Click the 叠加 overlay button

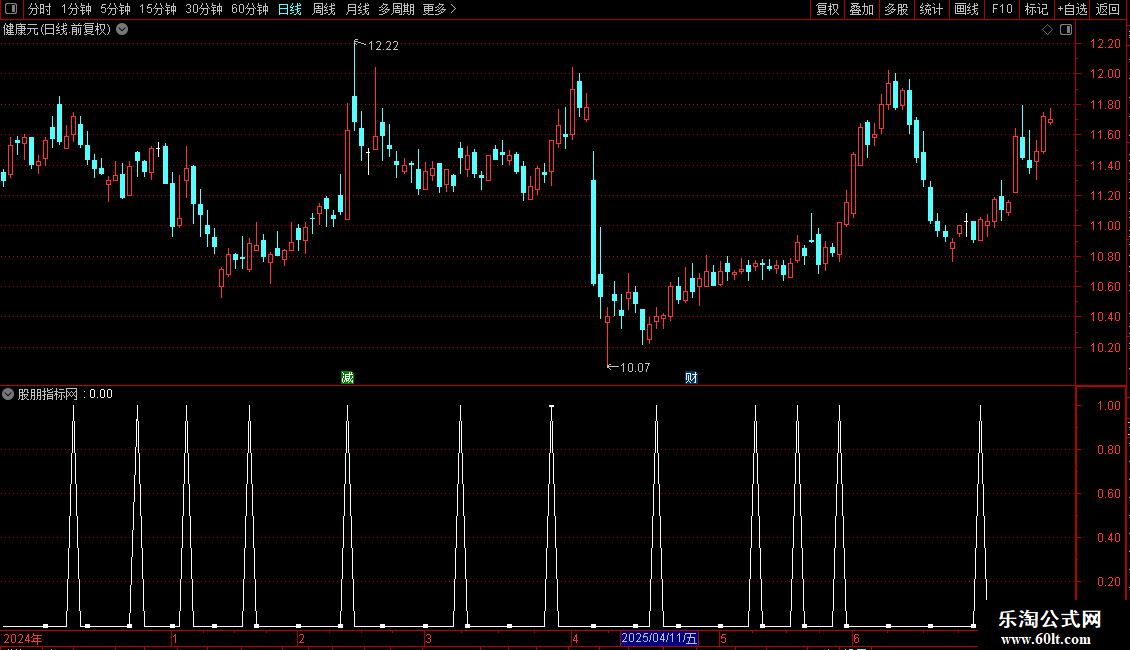point(861,9)
